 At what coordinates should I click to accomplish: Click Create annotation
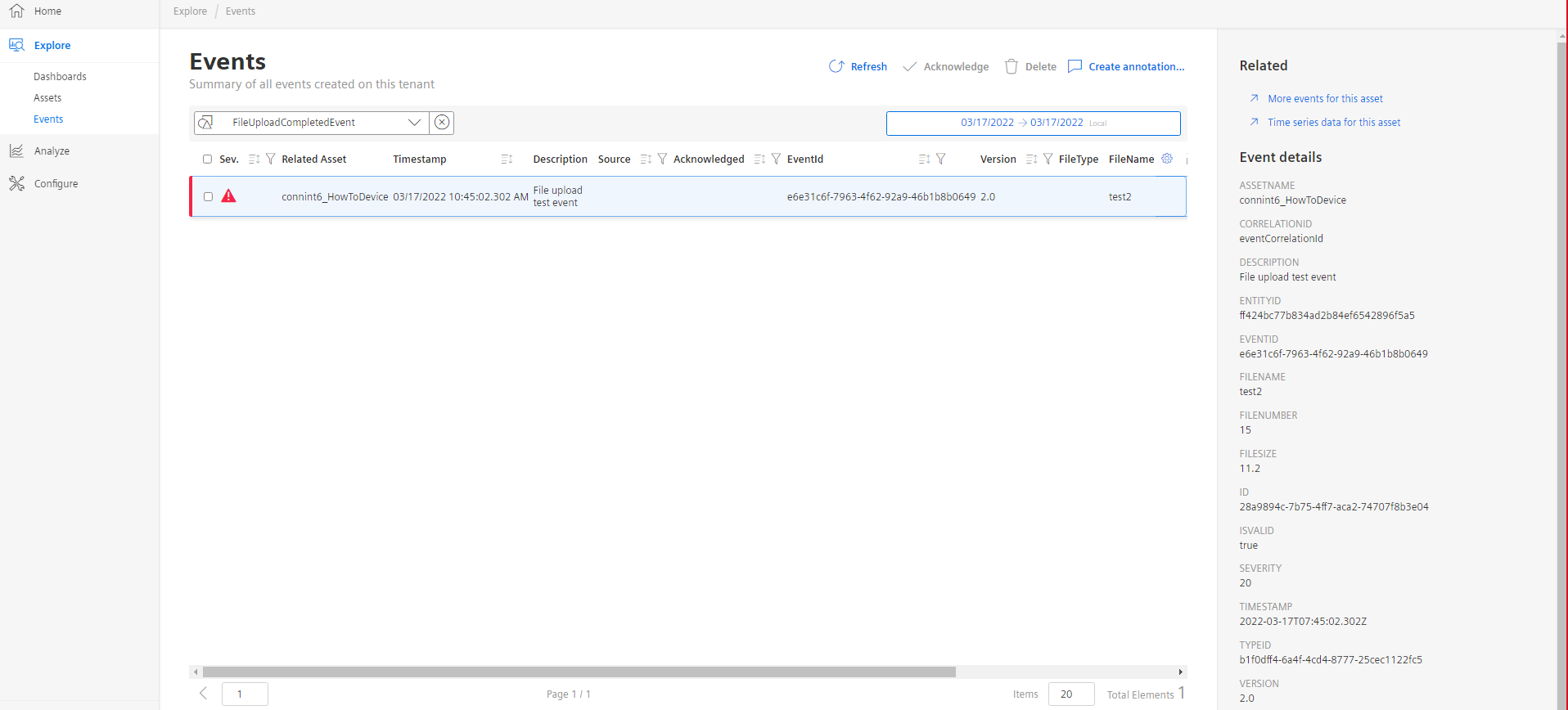pos(1136,67)
